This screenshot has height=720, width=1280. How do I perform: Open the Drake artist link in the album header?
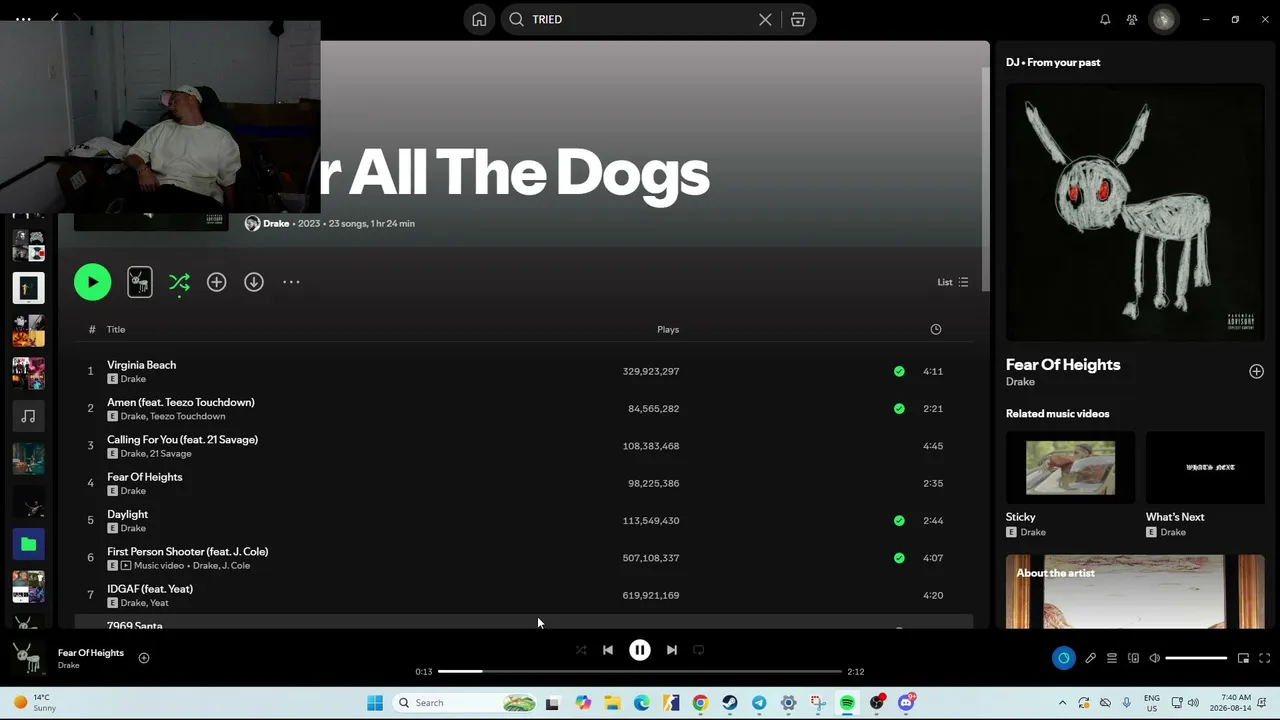276,223
